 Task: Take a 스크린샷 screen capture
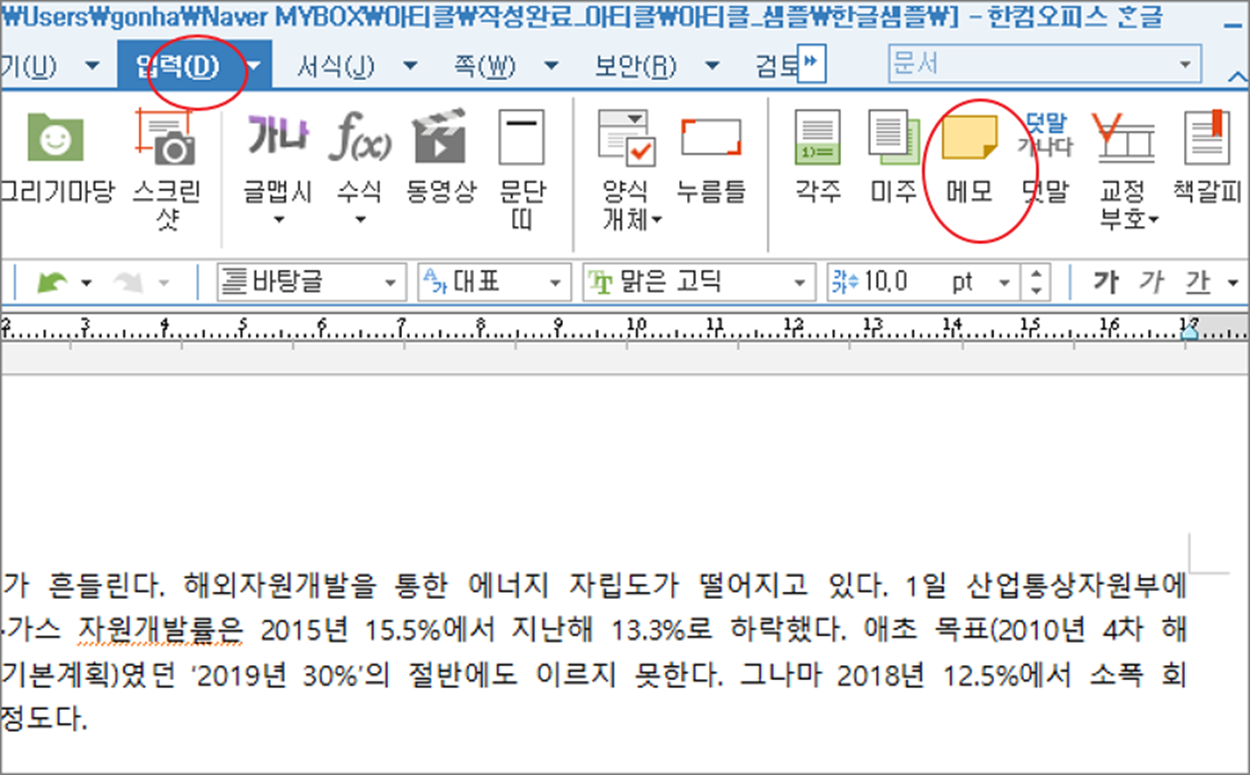[167, 168]
